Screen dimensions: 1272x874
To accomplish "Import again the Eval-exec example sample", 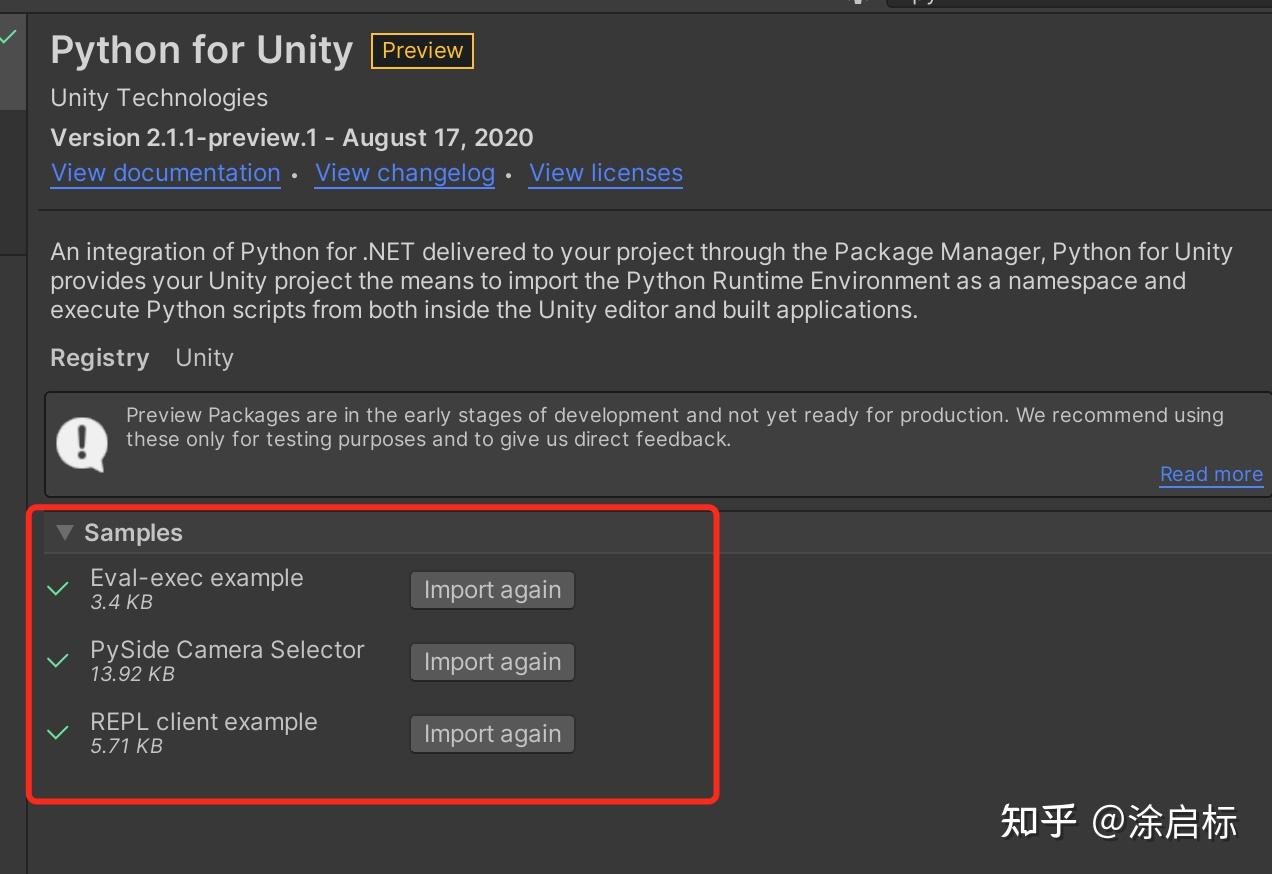I will click(x=491, y=589).
